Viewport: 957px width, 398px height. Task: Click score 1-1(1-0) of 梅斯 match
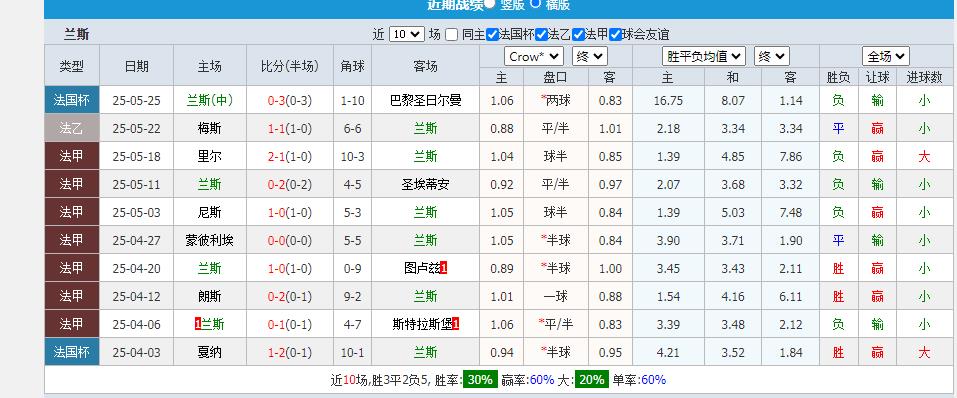tap(290, 128)
